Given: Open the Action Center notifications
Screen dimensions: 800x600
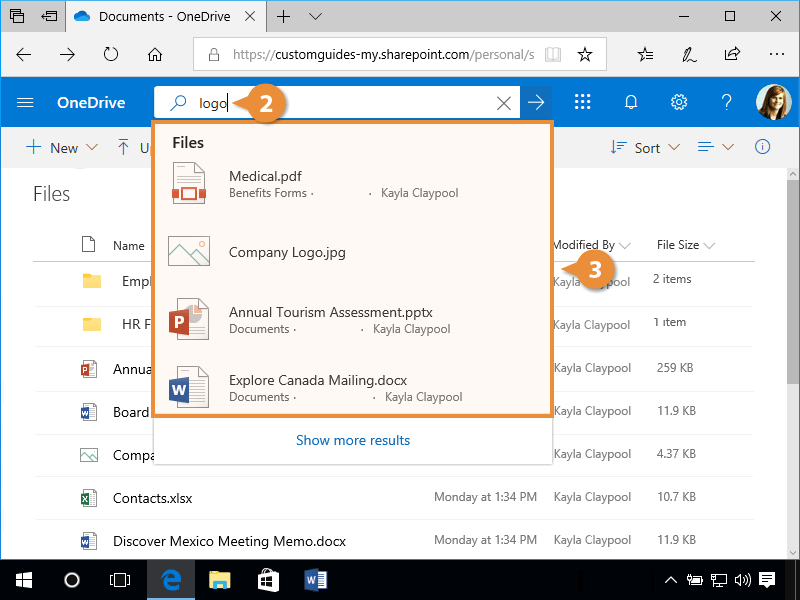Looking at the screenshot, I should [767, 580].
